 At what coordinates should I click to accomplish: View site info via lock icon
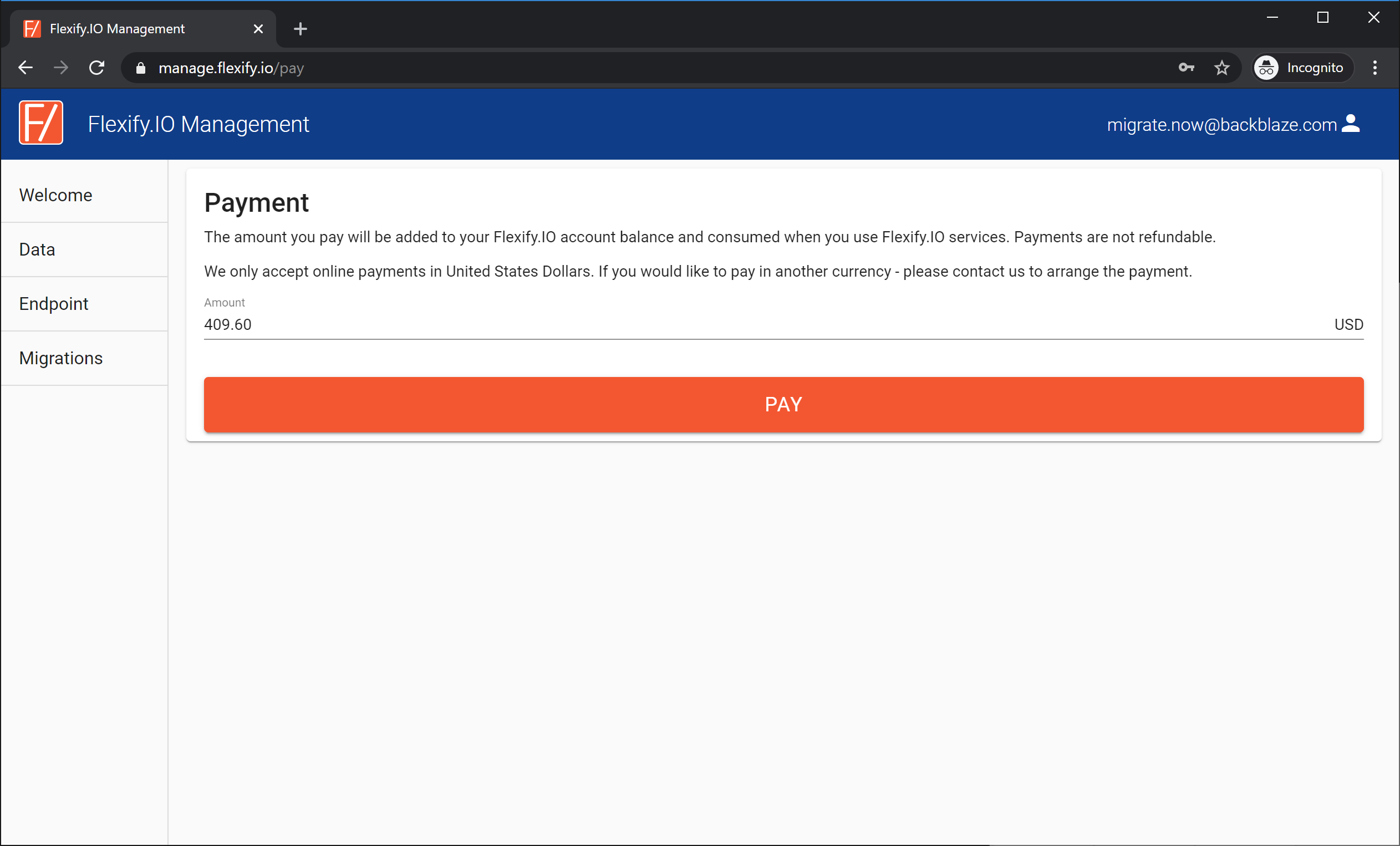coord(141,68)
